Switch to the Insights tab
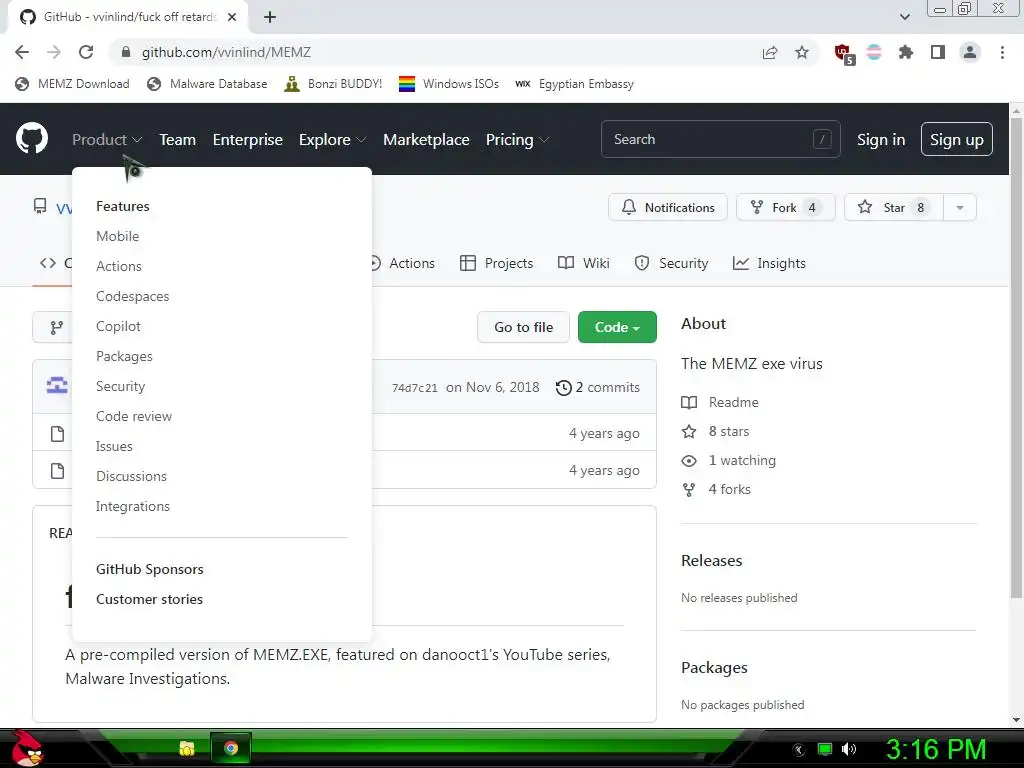This screenshot has height=768, width=1024. point(769,263)
